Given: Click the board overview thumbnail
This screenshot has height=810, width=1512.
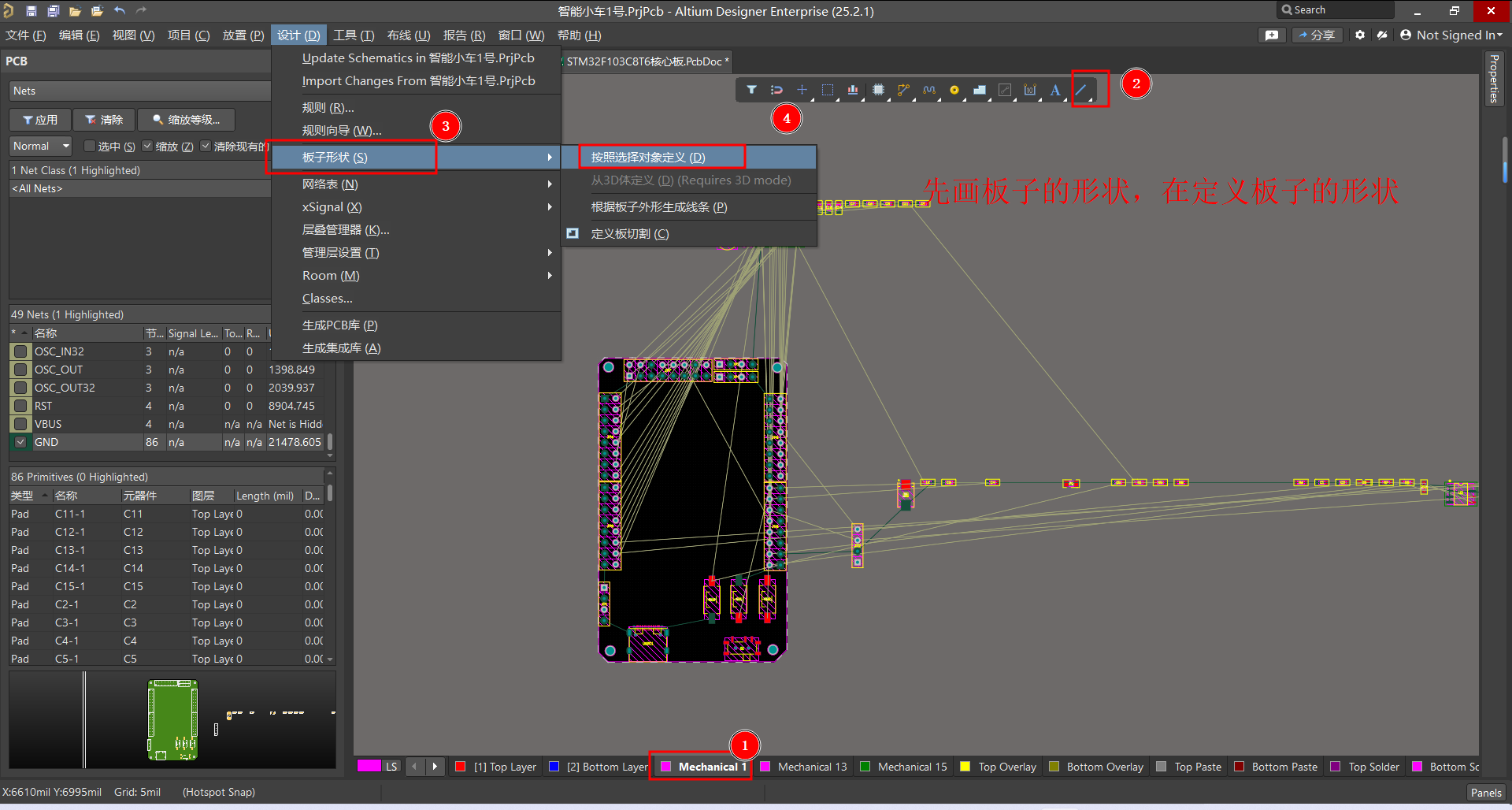Looking at the screenshot, I should [x=172, y=719].
